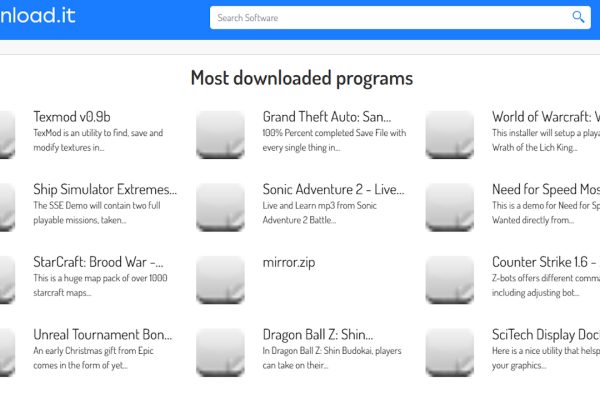The height and width of the screenshot is (400, 600).
Task: Click the Dragon Ball Z: Shin... program icon
Action: pos(220,353)
